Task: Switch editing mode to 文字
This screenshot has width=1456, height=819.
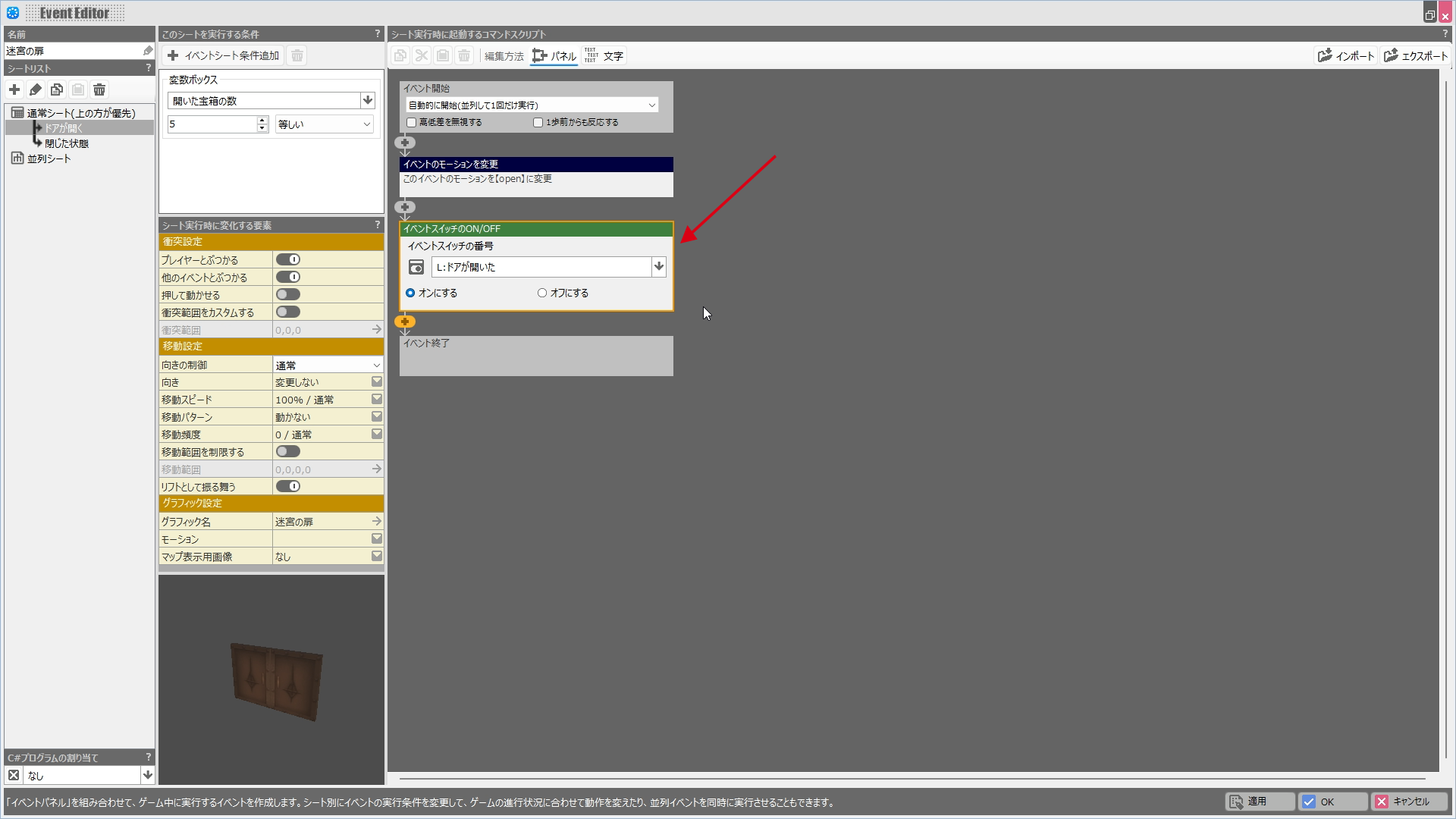Action: (x=604, y=56)
